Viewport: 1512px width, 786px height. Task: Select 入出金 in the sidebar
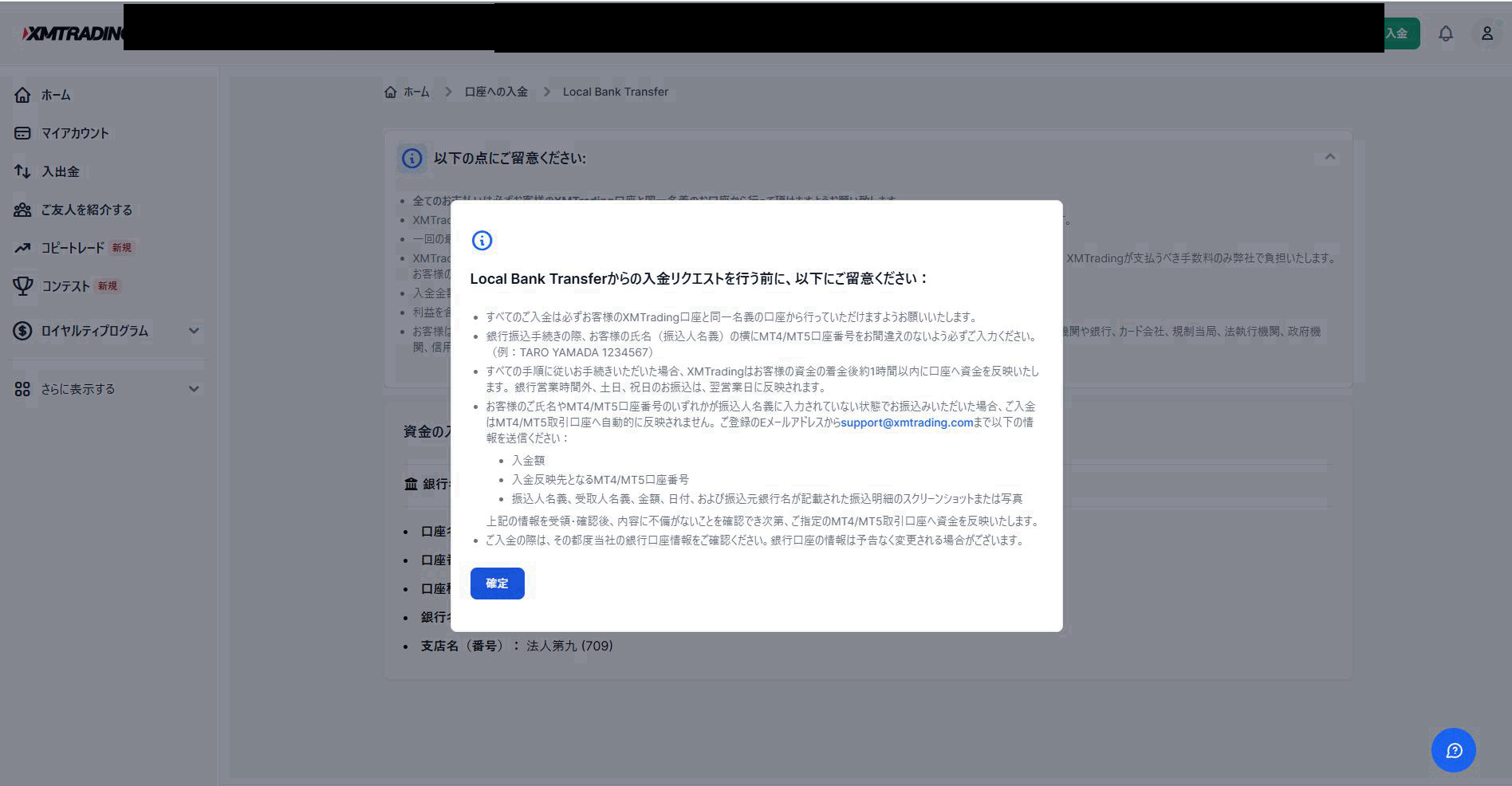61,171
